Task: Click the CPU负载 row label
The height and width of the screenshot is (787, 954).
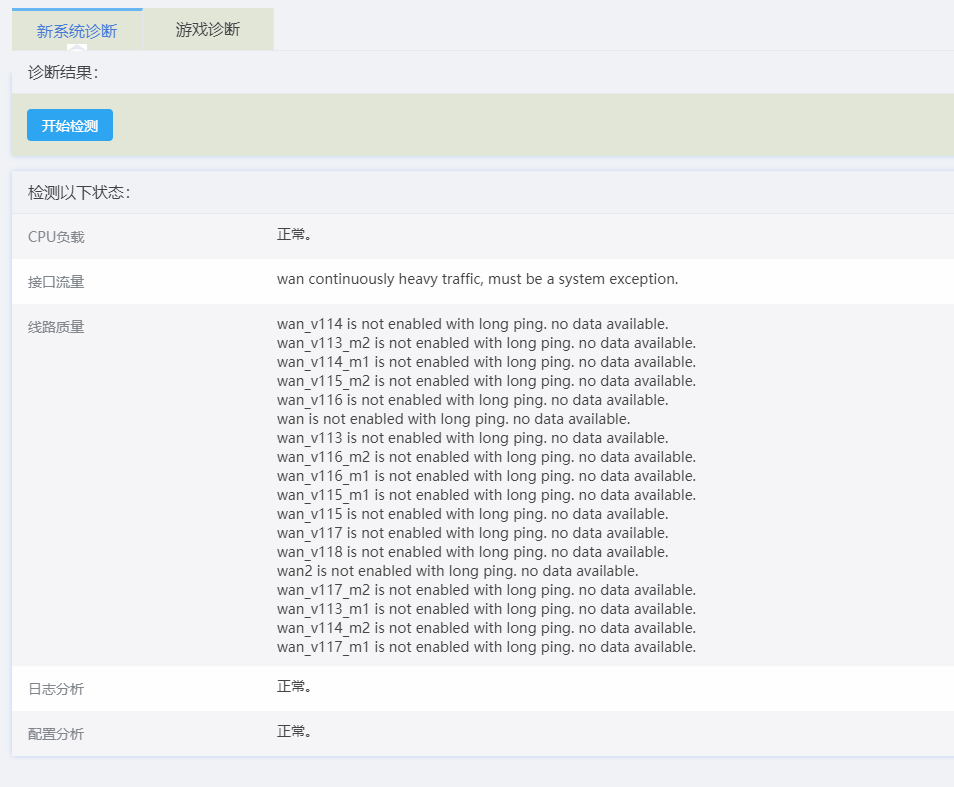Action: [x=56, y=237]
